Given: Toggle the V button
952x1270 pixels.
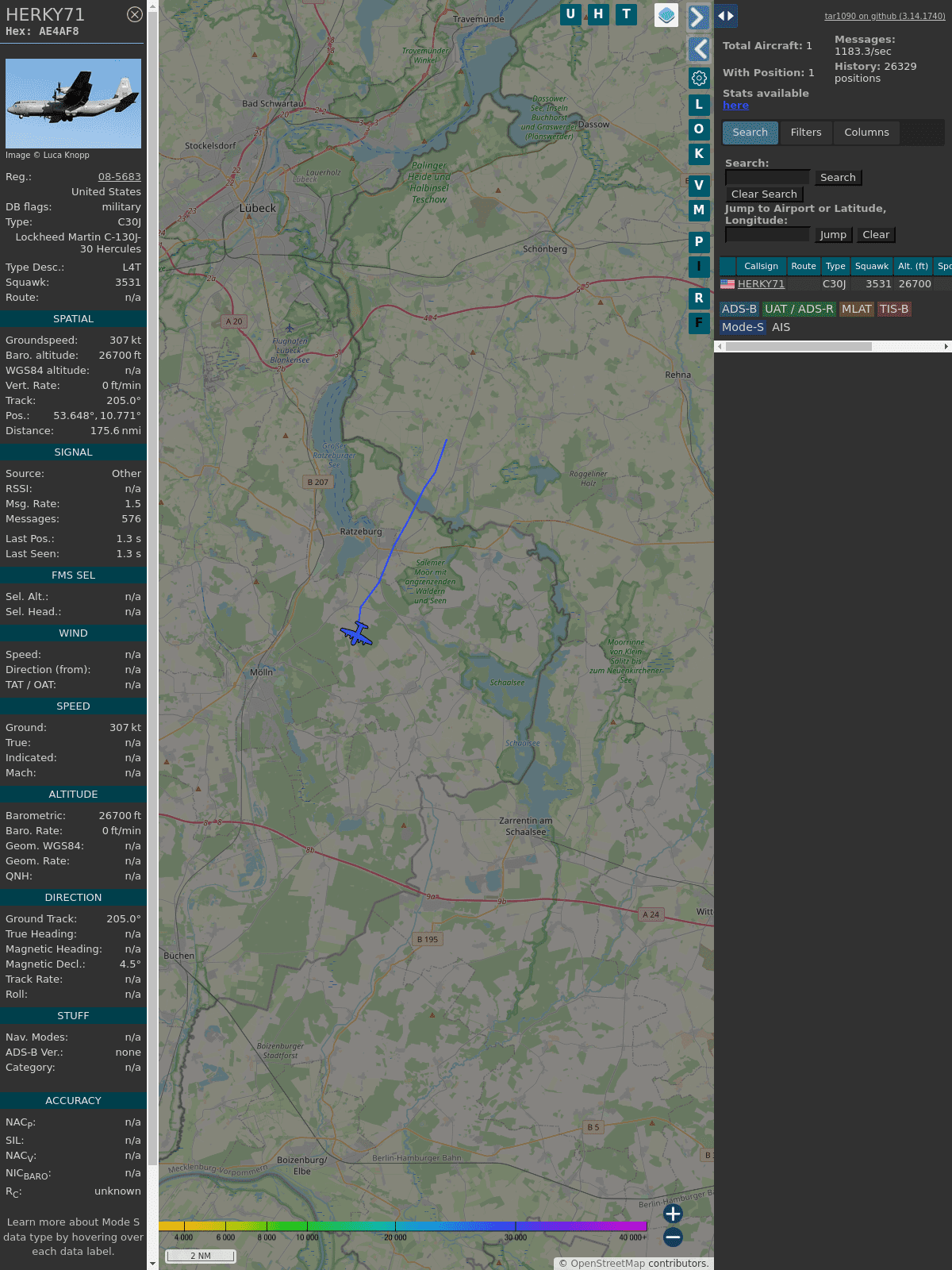Looking at the screenshot, I should pyautogui.click(x=699, y=186).
